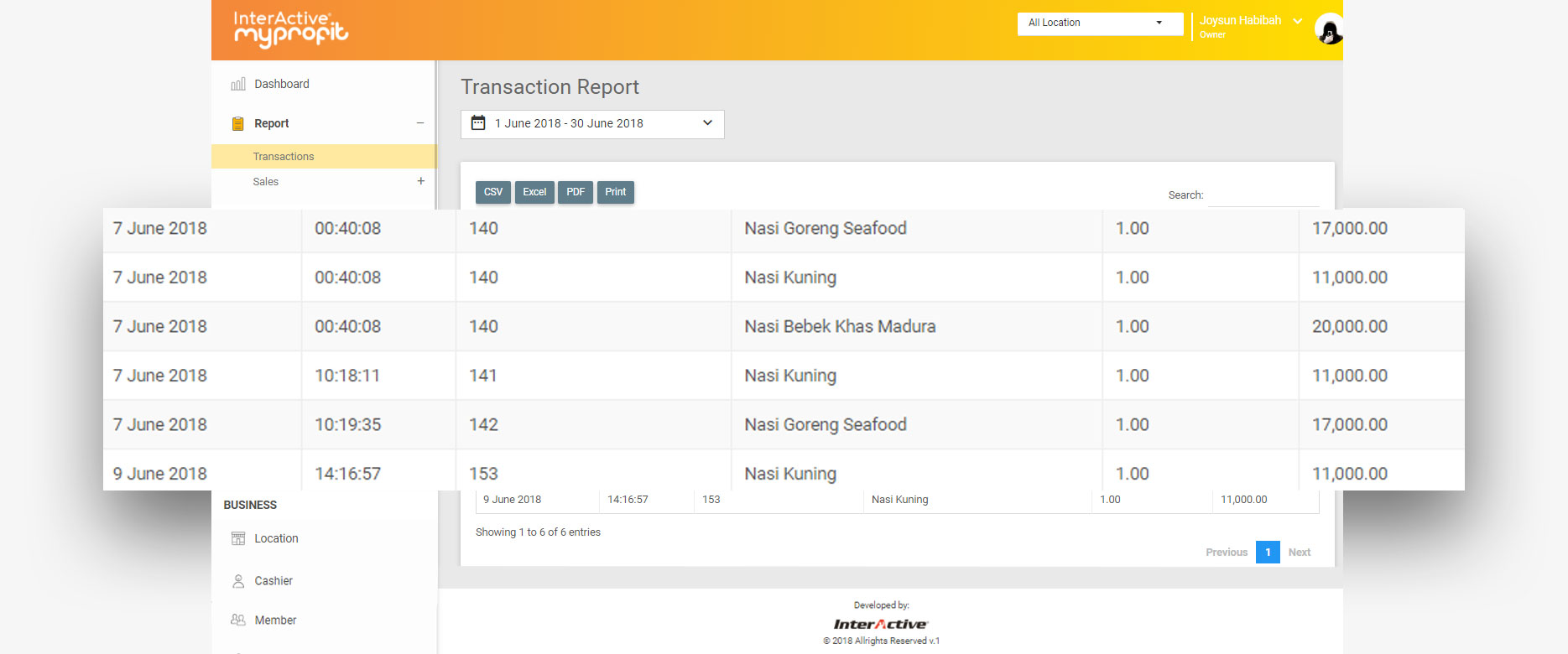Export the report to Excel

click(534, 192)
